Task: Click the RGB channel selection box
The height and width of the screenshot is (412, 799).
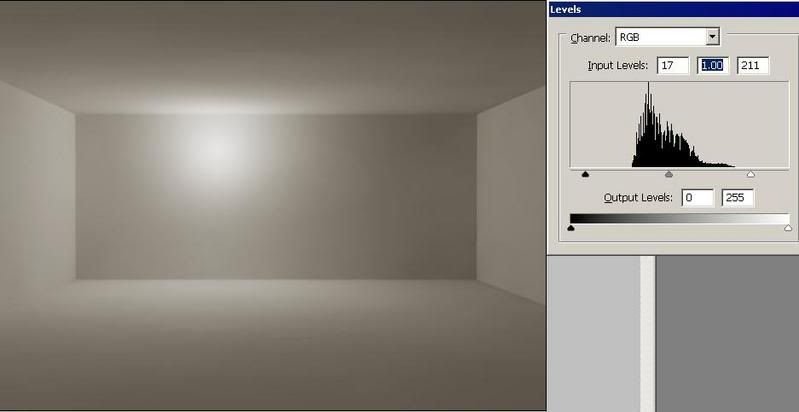Action: tap(660, 37)
